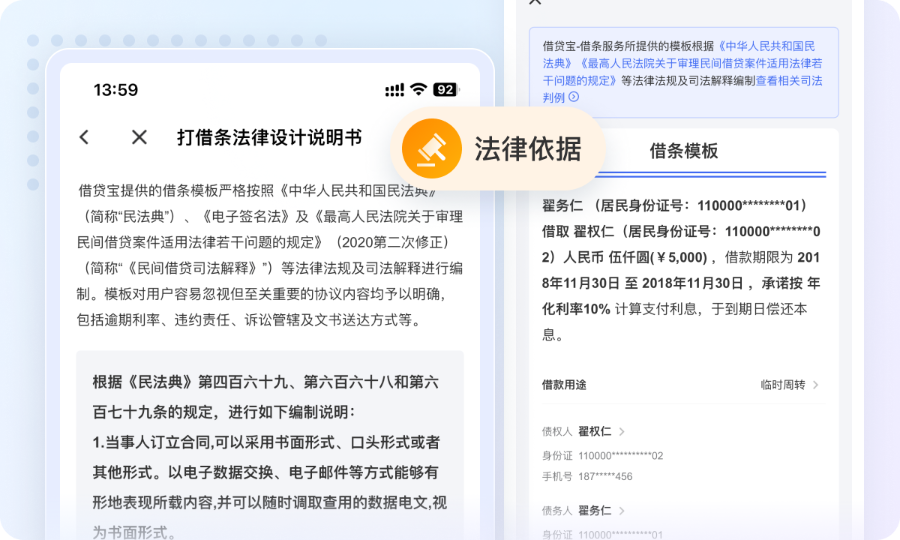Select the 借条模板 tab

684,152
